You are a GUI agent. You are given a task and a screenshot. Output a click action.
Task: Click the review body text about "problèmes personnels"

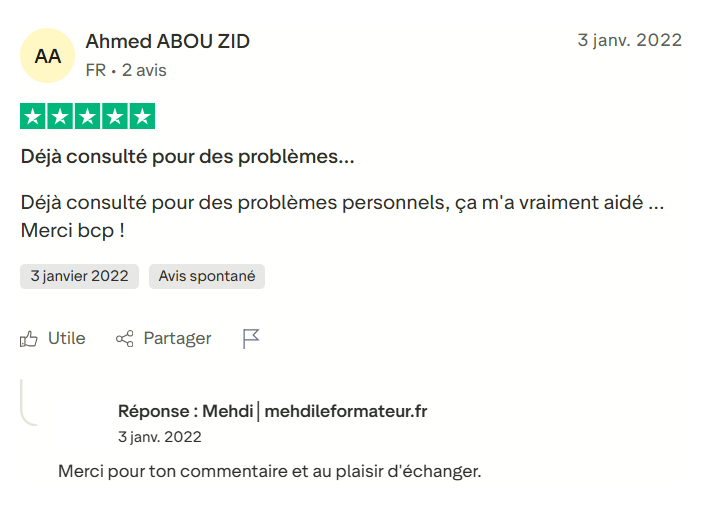(x=343, y=202)
